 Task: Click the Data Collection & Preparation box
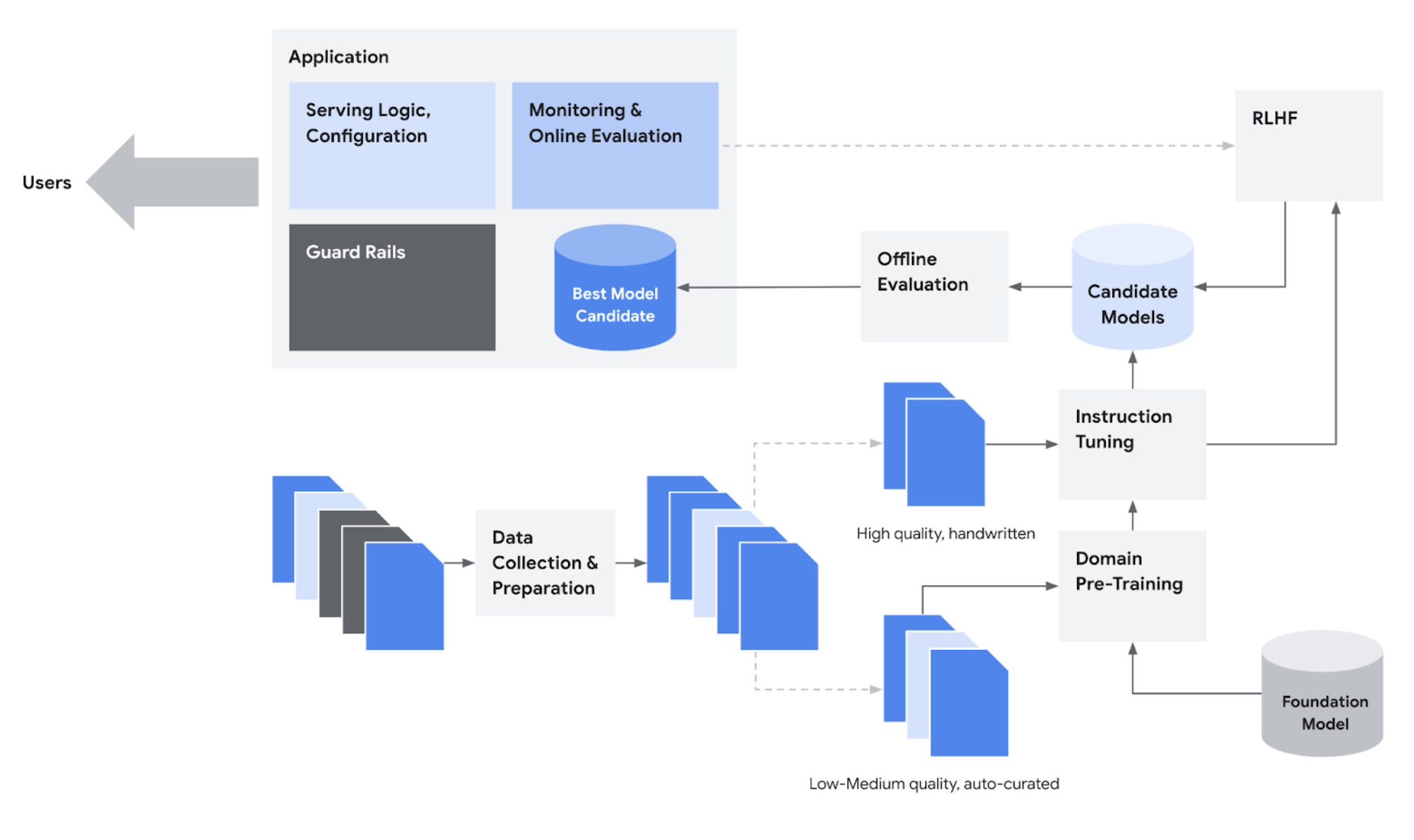545,562
